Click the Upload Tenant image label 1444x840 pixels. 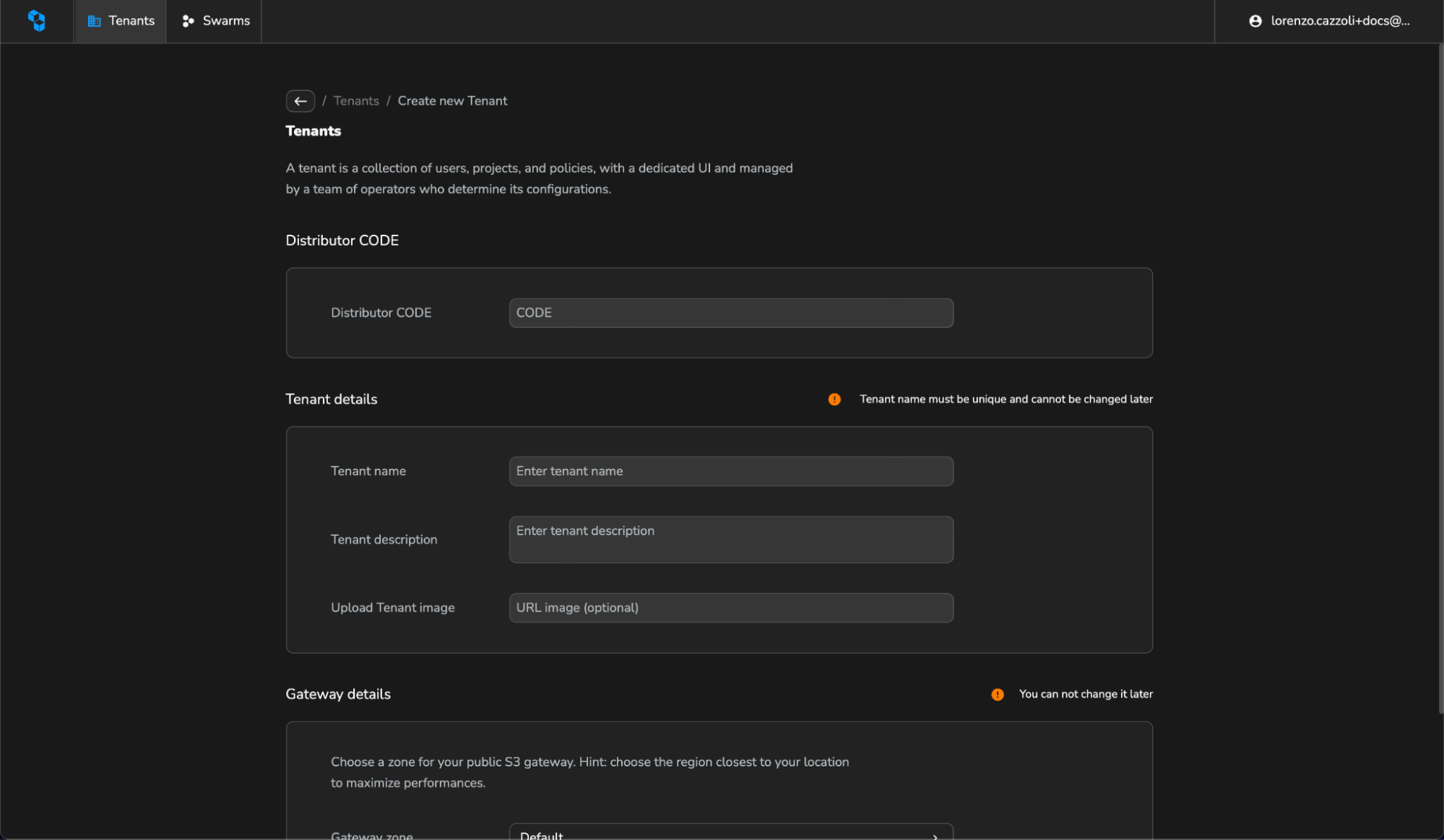point(393,607)
